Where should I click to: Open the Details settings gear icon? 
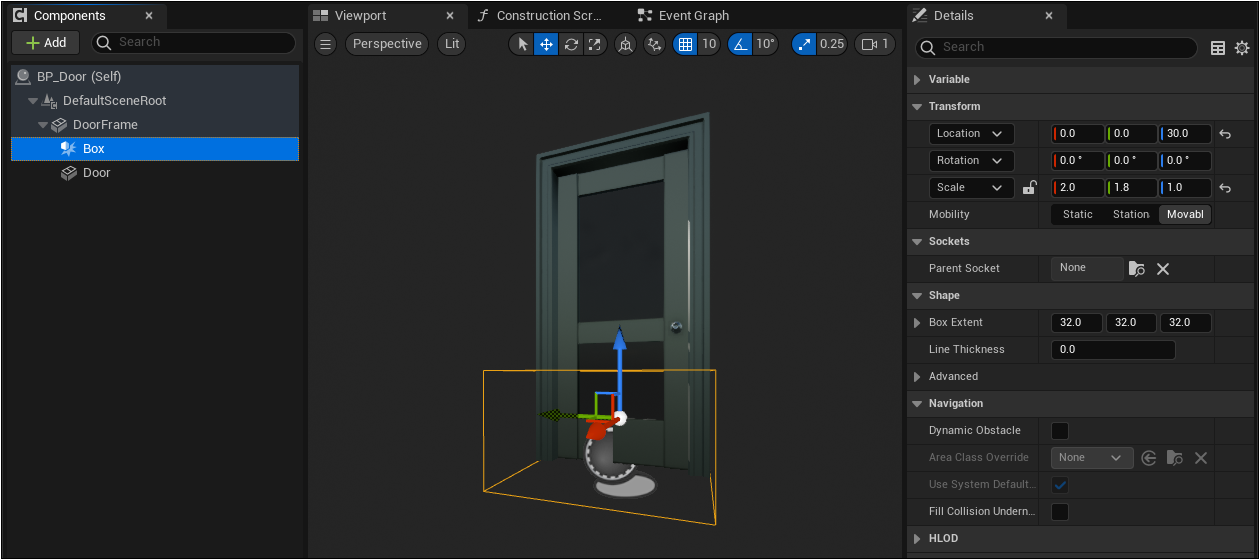1242,48
